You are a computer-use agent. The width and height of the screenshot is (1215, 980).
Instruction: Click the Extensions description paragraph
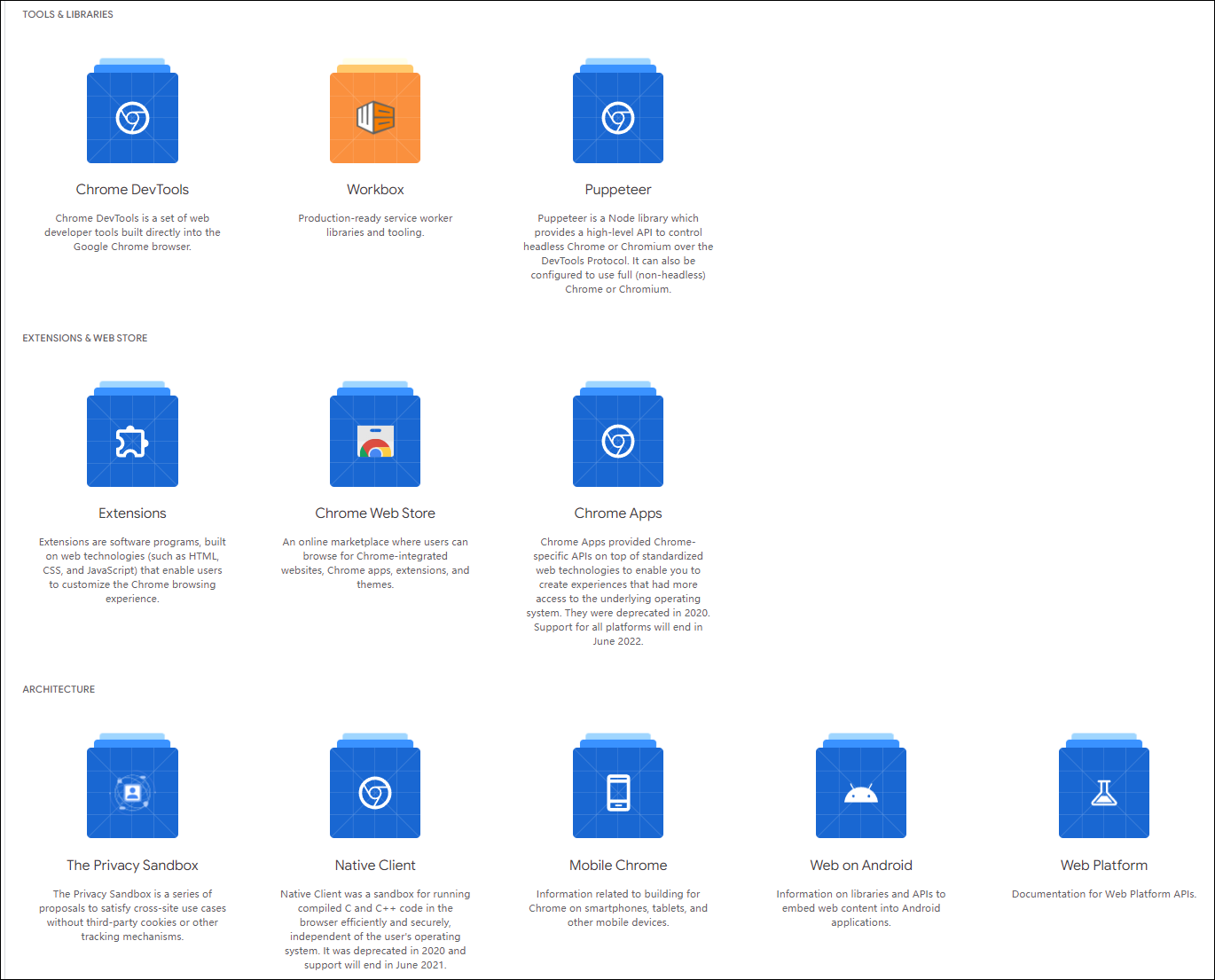click(132, 570)
